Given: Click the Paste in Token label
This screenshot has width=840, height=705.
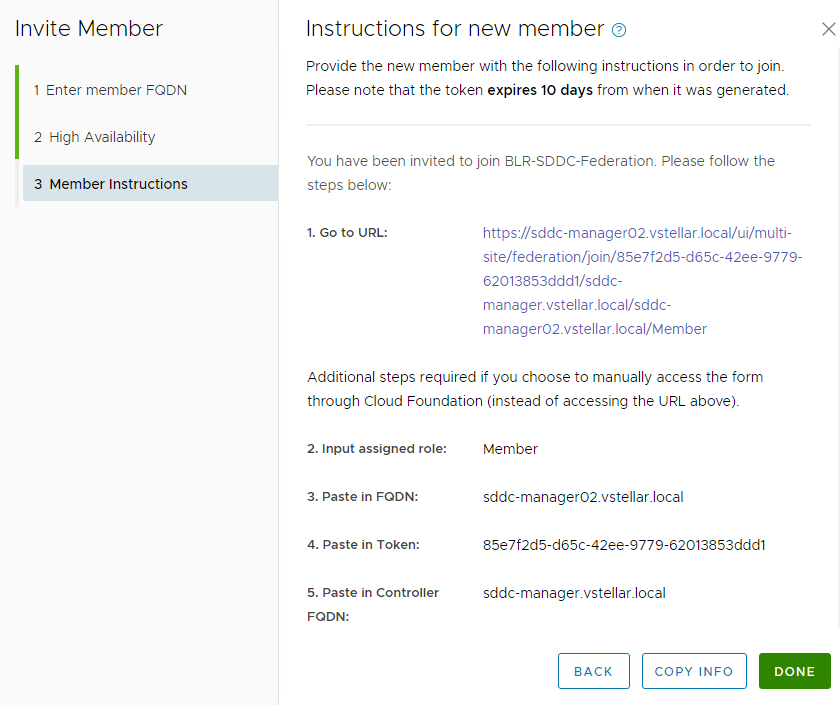Looking at the screenshot, I should 363,545.
